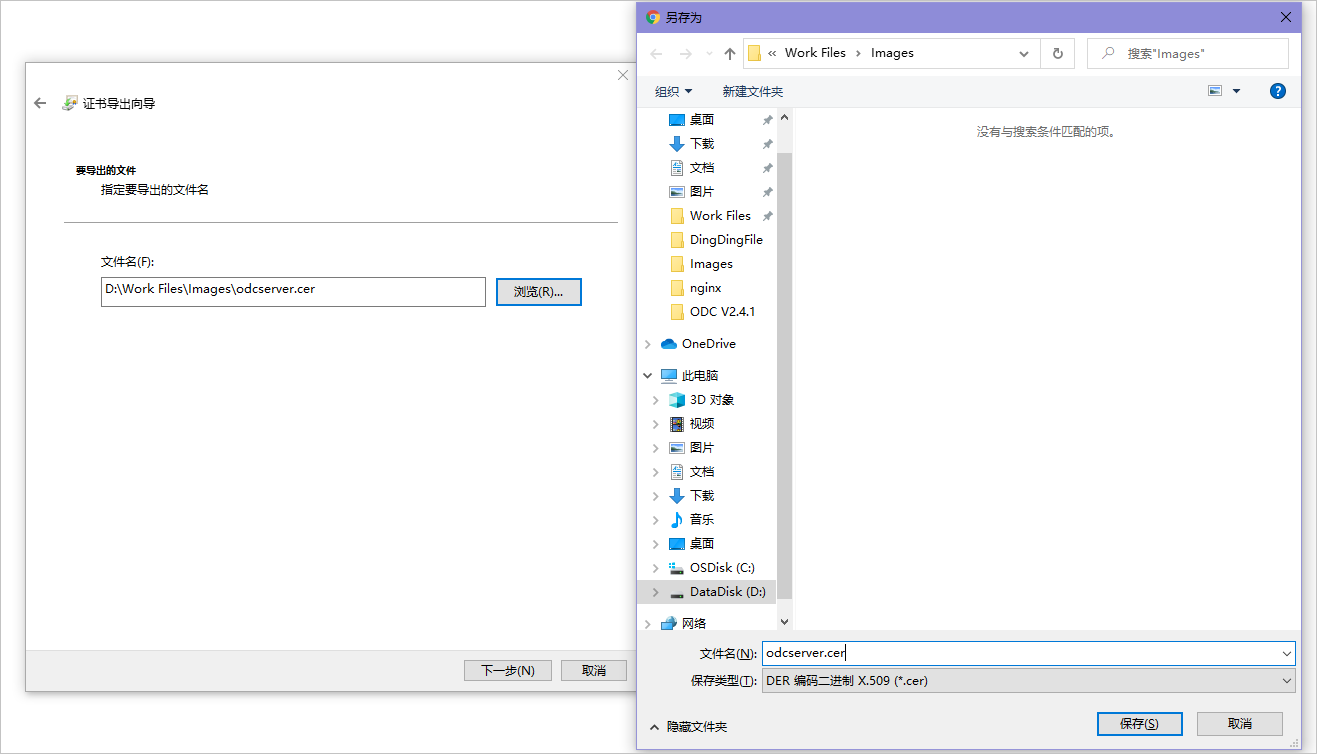Go forward in the Save As dialog navigation

click(686, 54)
